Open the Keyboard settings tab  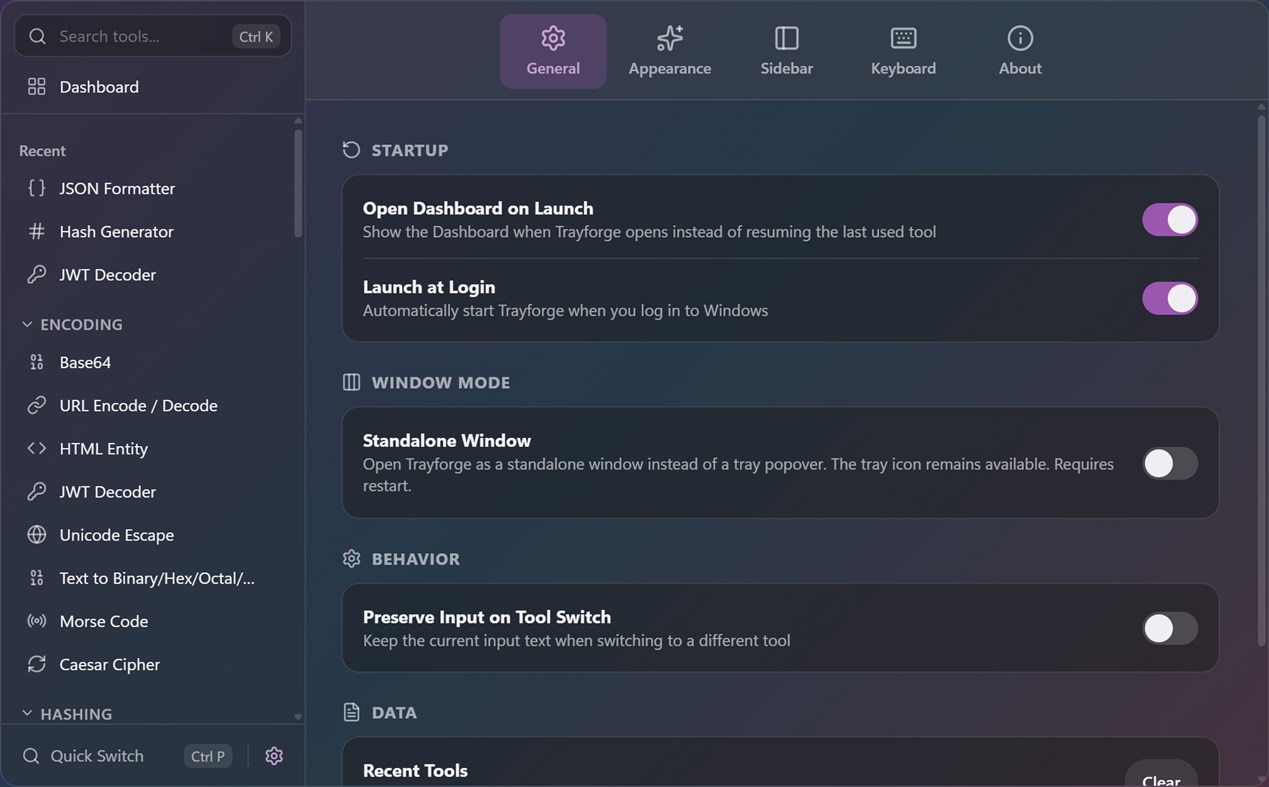(903, 52)
